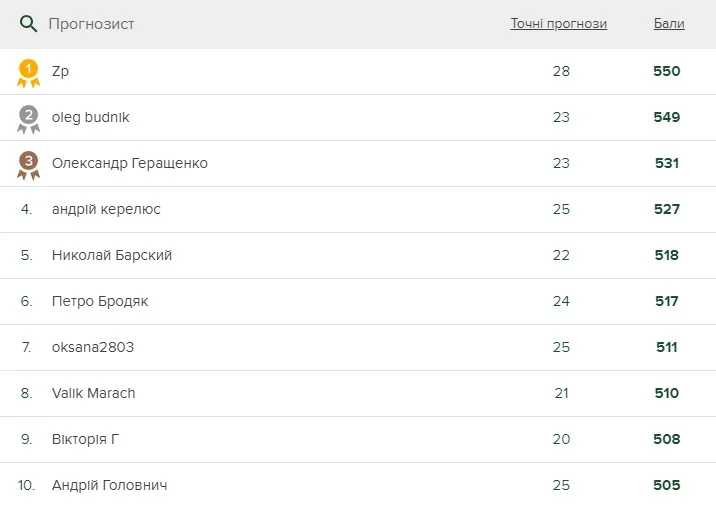Click the 28 exact forecasts value
Image resolution: width=716 pixels, height=507 pixels.
click(561, 72)
